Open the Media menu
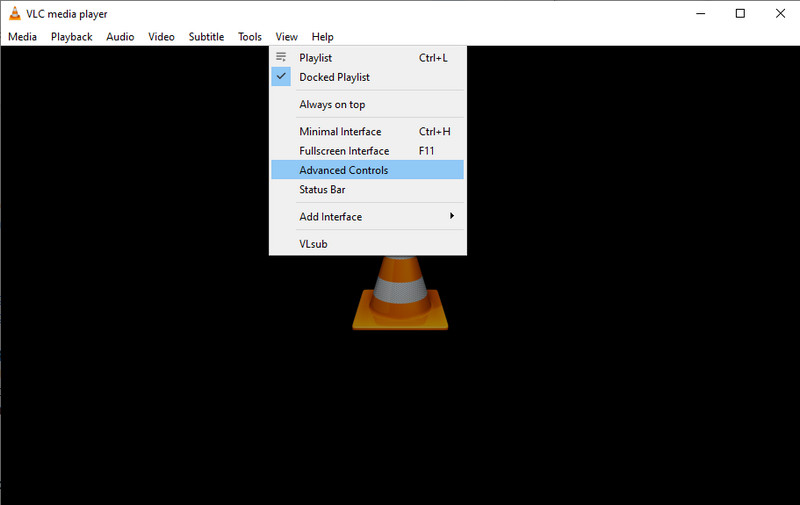 [x=22, y=37]
